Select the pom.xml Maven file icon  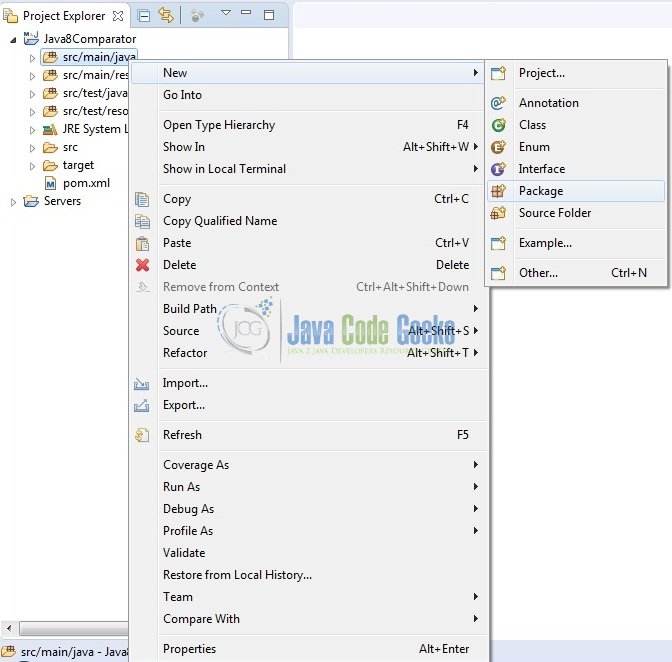pos(51,184)
